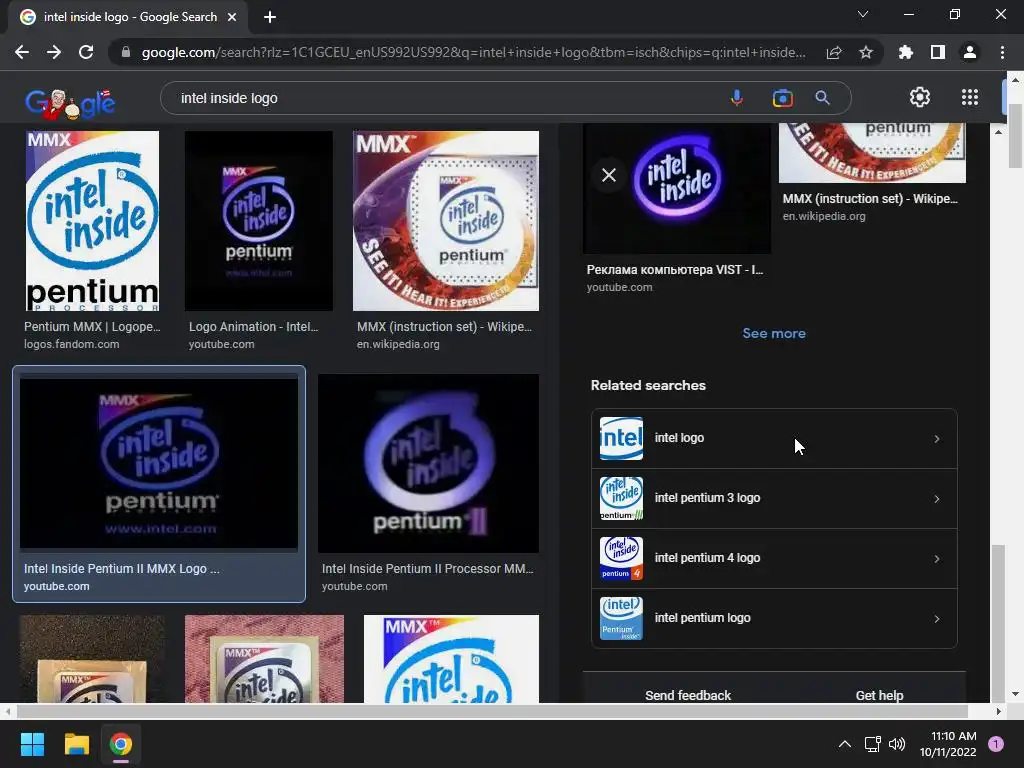
Task: Click the horizontal scrollbar at bottom
Action: click(492, 711)
